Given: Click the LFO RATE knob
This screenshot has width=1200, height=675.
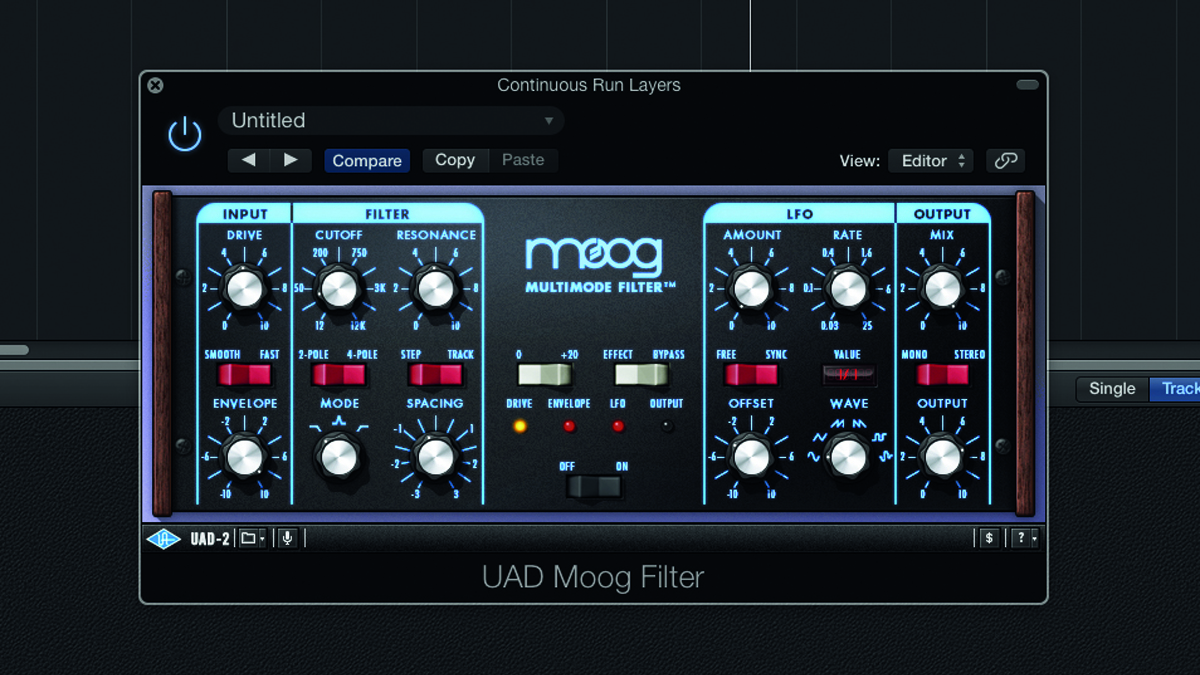Looking at the screenshot, I should [848, 288].
